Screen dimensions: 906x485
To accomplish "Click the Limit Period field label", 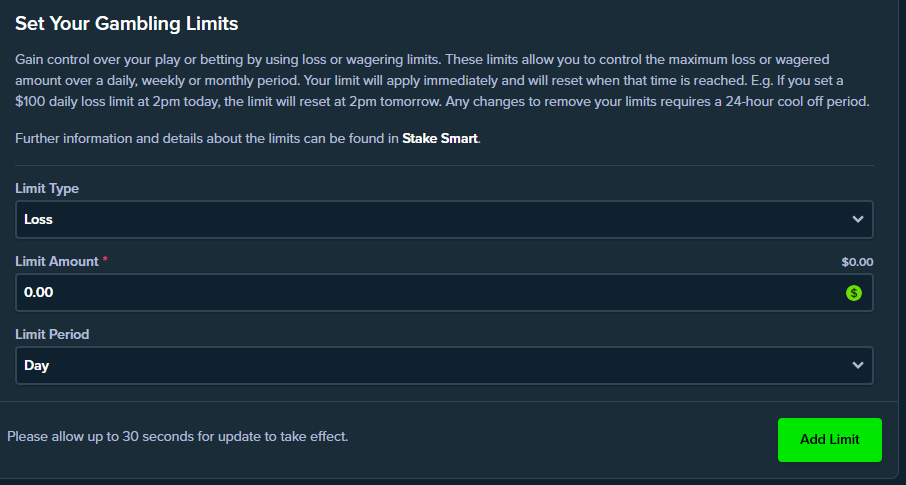I will pyautogui.click(x=52, y=334).
